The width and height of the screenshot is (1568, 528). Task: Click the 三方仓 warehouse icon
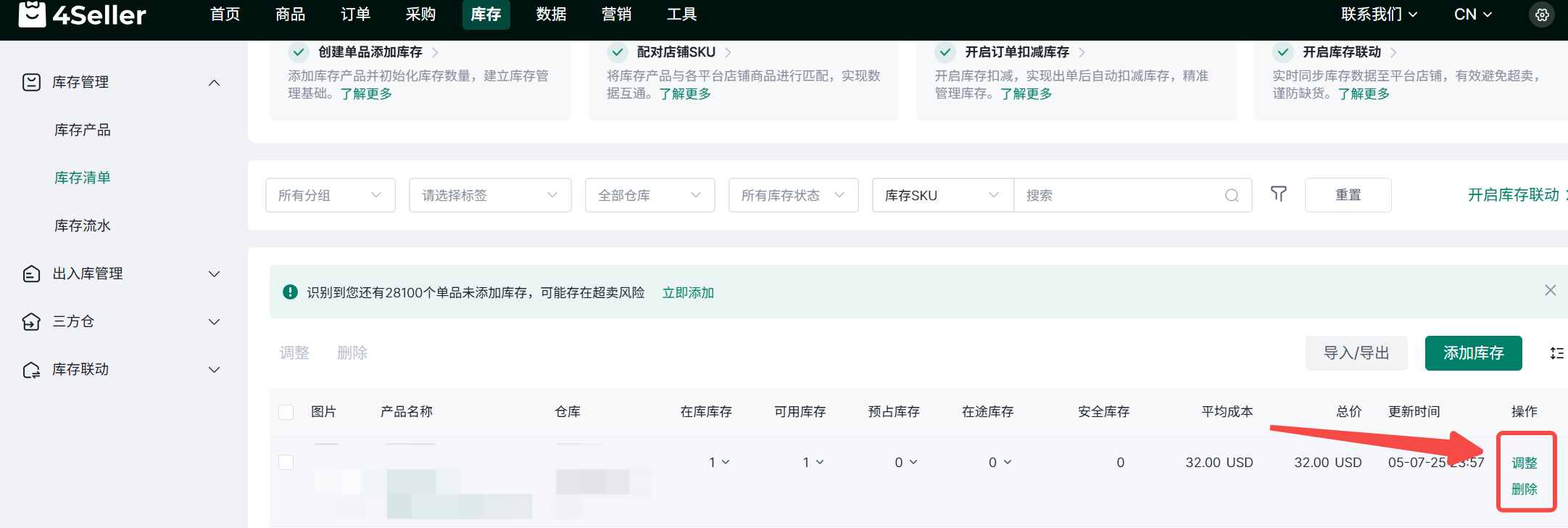click(x=31, y=321)
